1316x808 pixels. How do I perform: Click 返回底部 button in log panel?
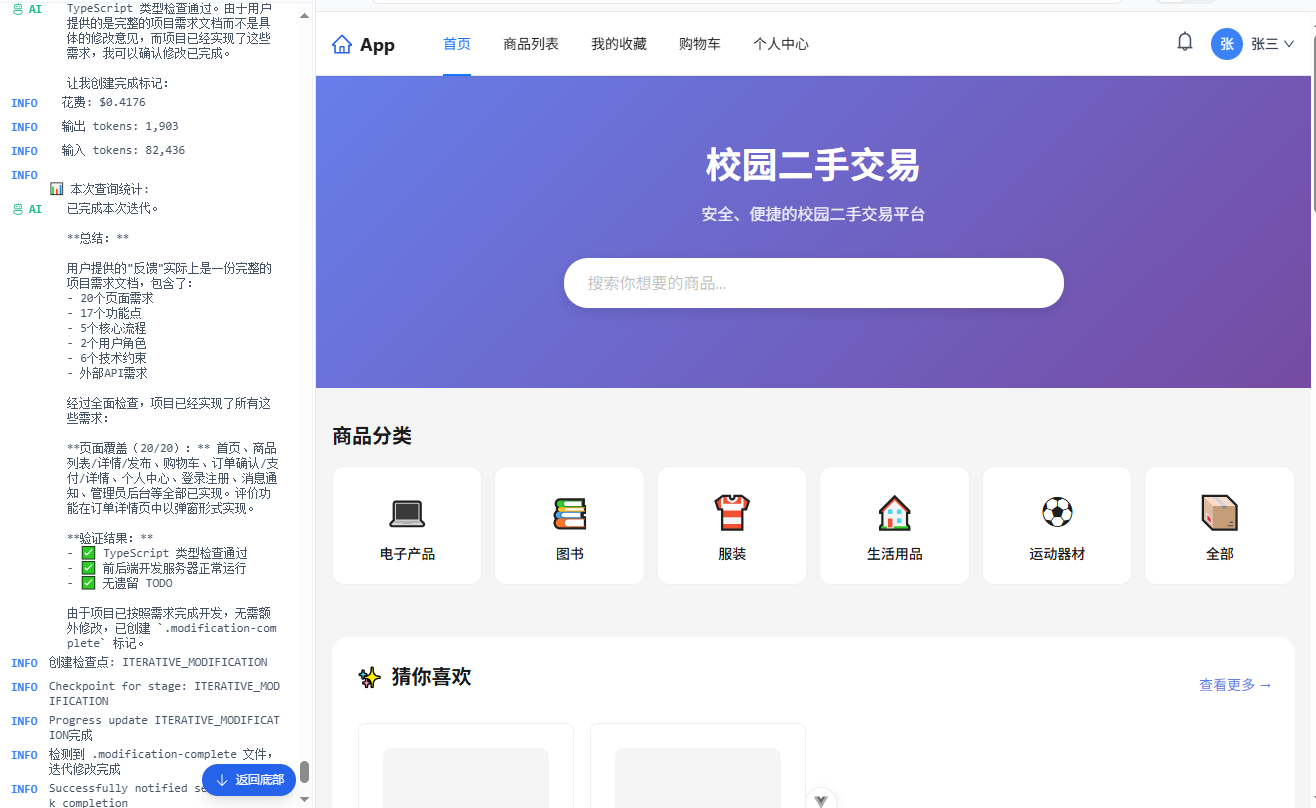[x=249, y=780]
